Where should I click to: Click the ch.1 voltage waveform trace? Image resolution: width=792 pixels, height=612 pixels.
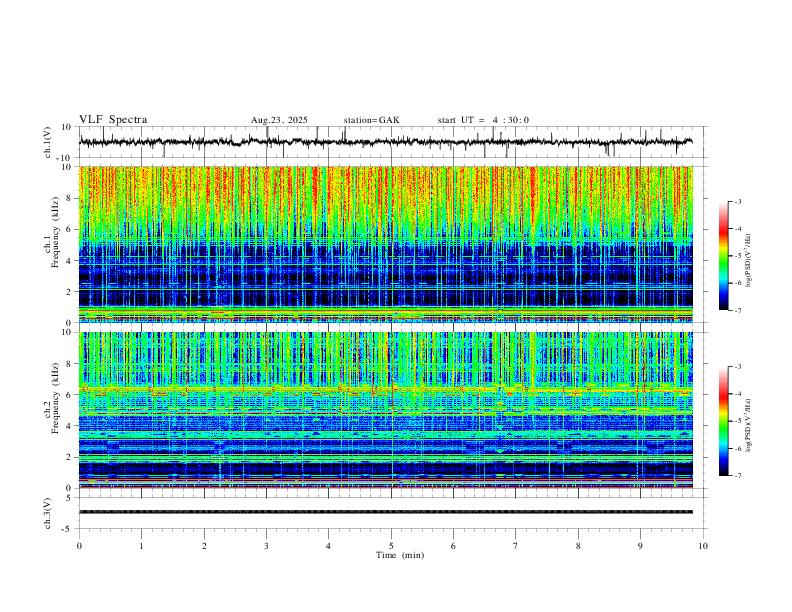point(386,142)
